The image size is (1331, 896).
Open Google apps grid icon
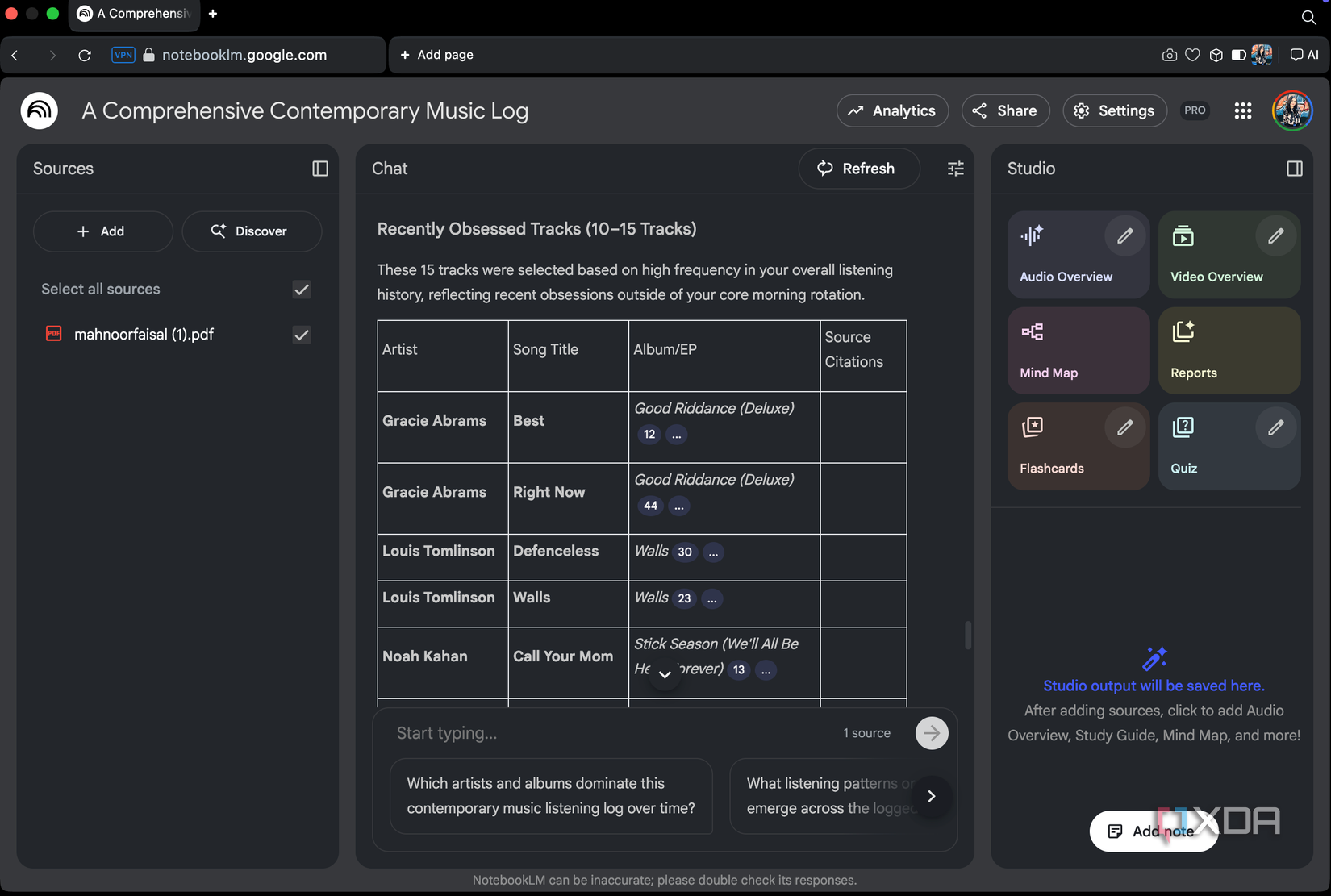pos(1243,111)
